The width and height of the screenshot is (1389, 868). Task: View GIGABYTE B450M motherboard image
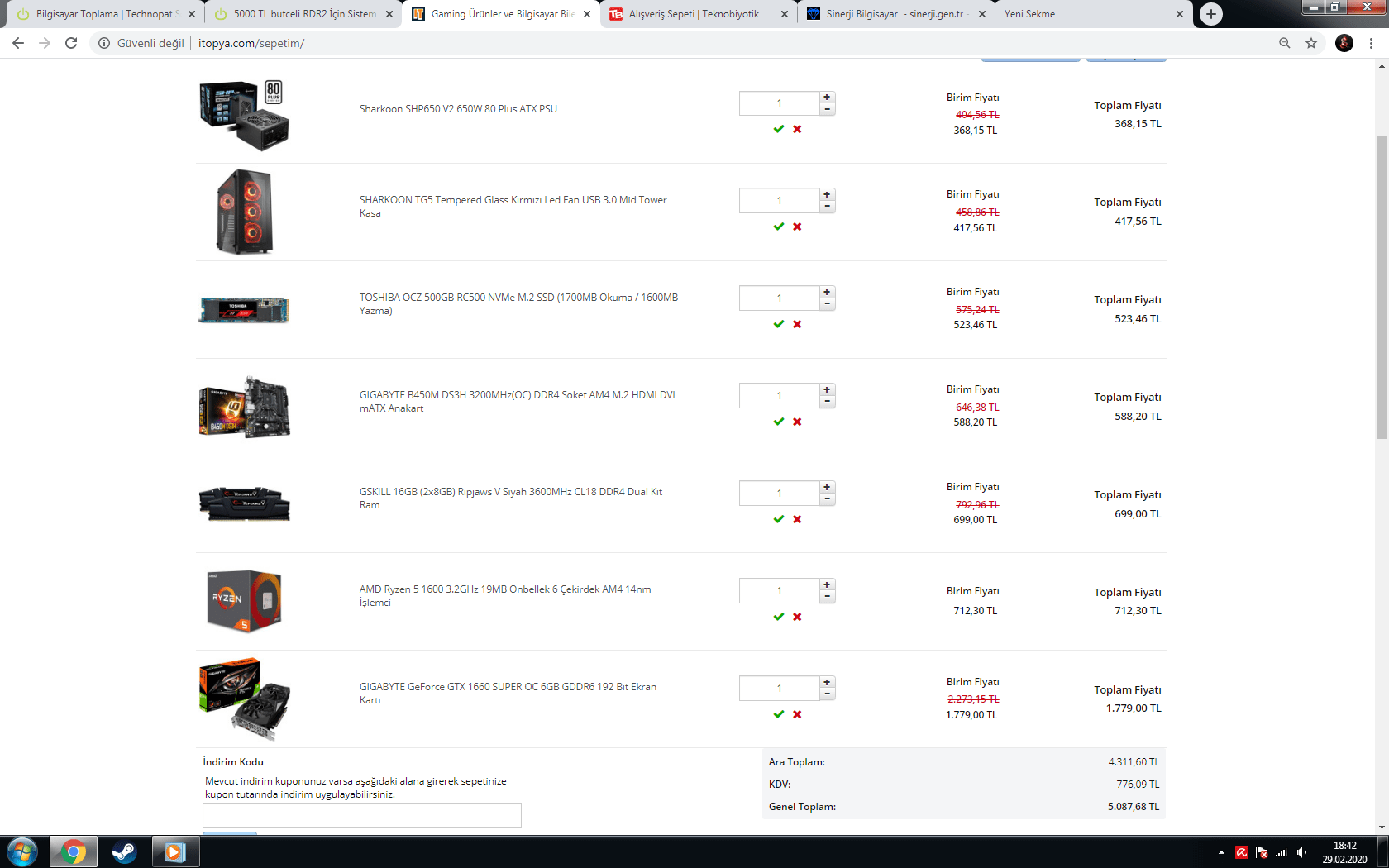click(x=245, y=408)
